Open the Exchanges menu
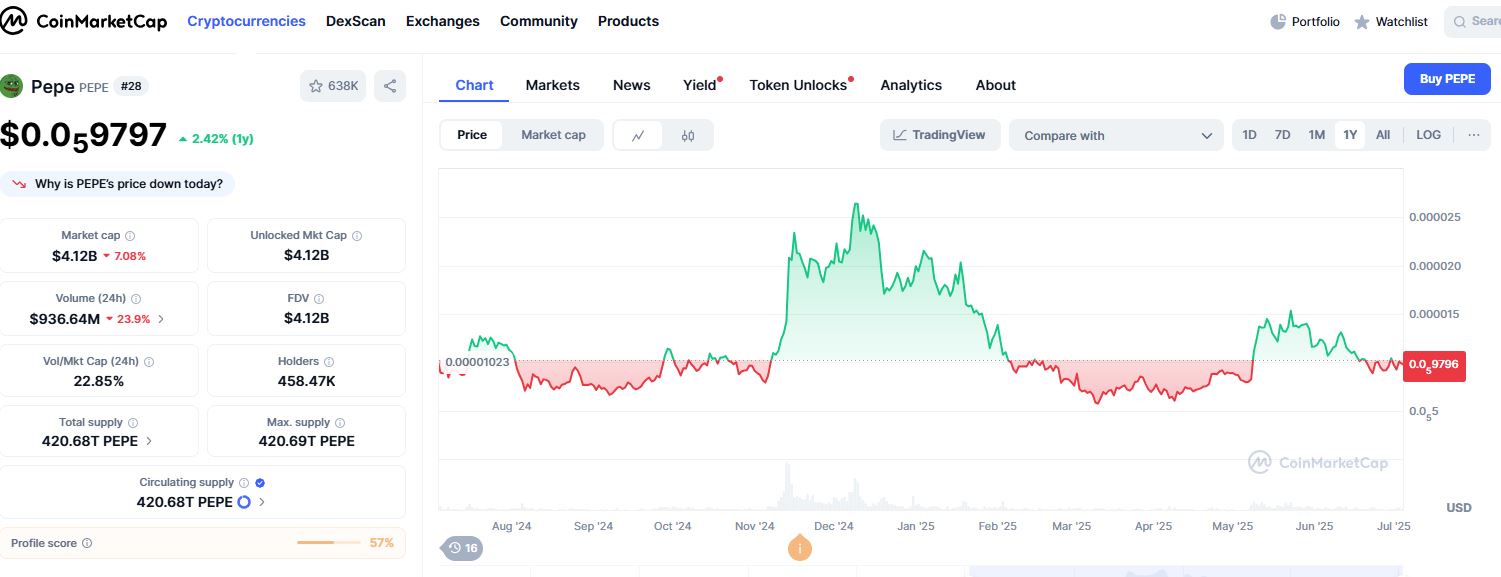The height and width of the screenshot is (577, 1501). [443, 21]
